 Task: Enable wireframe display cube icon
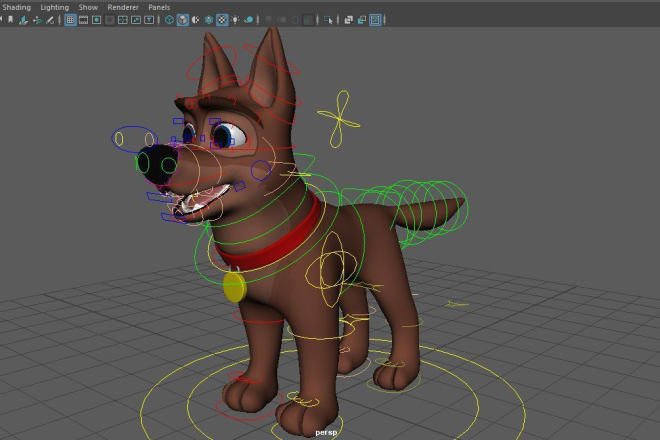point(169,19)
